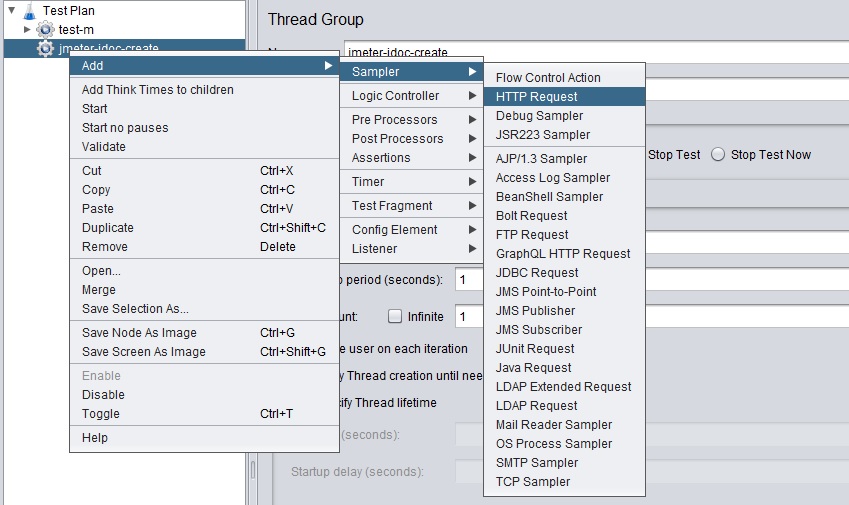Choose HTTP Request from the sampler list
849x505 pixels.
click(537, 97)
